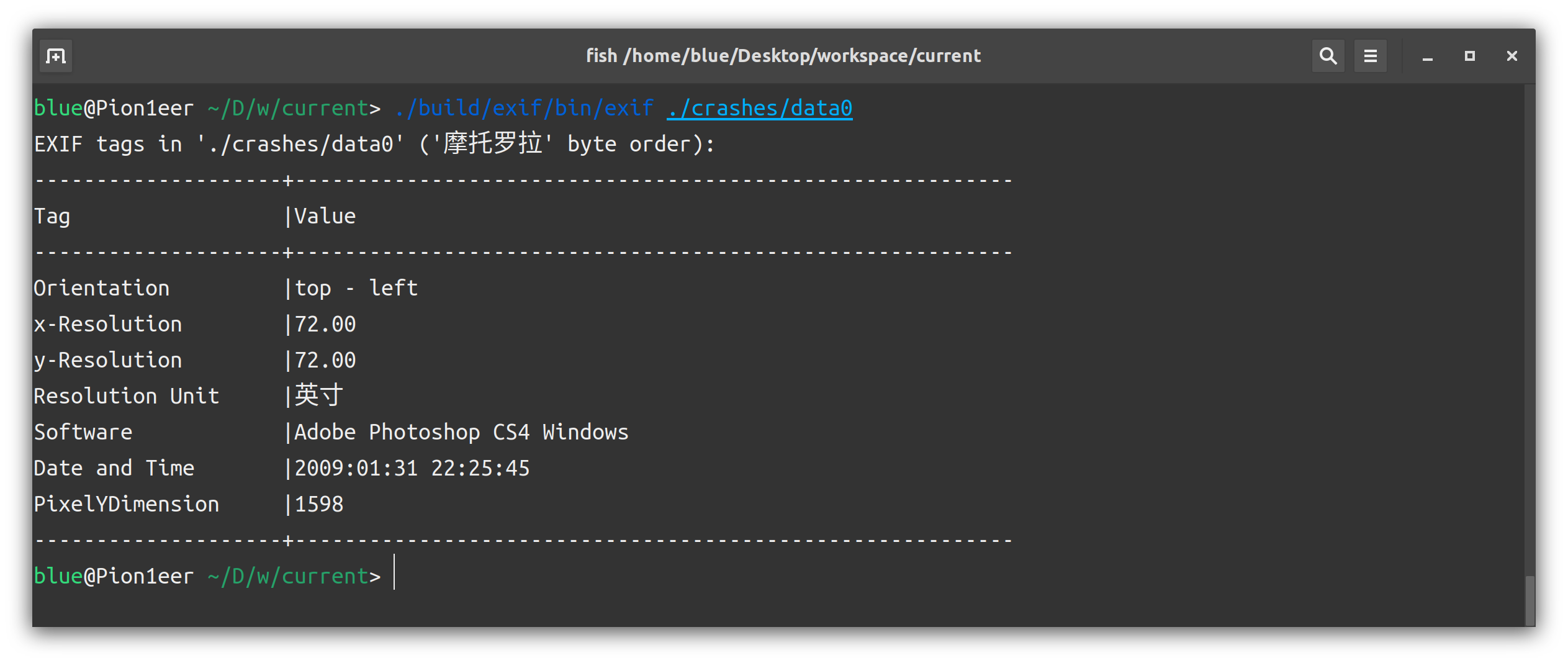1568x663 pixels.
Task: Click the PixelYDimension row value 1598
Action: click(x=318, y=503)
